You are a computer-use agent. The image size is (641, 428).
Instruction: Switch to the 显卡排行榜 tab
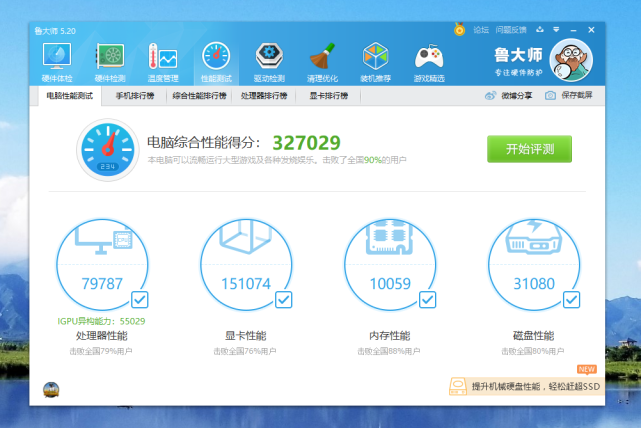pyautogui.click(x=329, y=96)
